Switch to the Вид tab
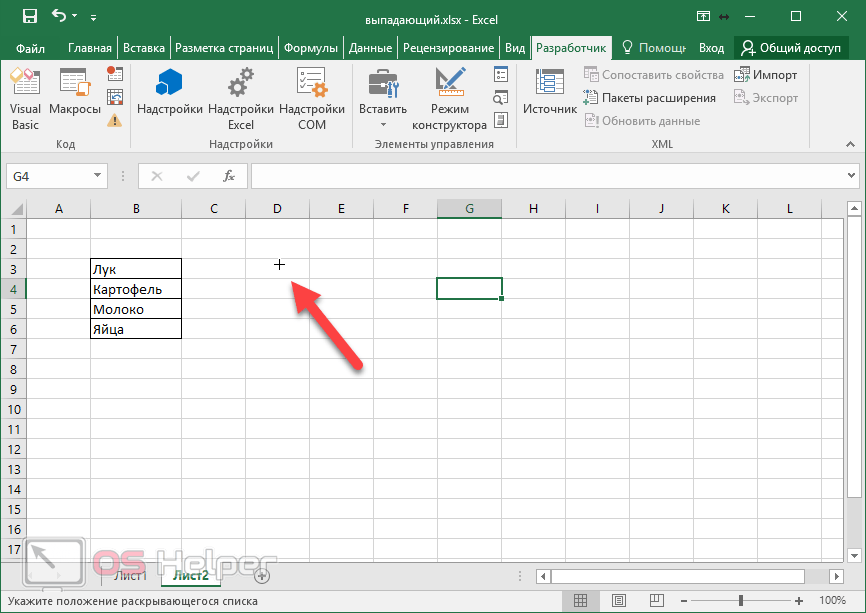 point(515,48)
